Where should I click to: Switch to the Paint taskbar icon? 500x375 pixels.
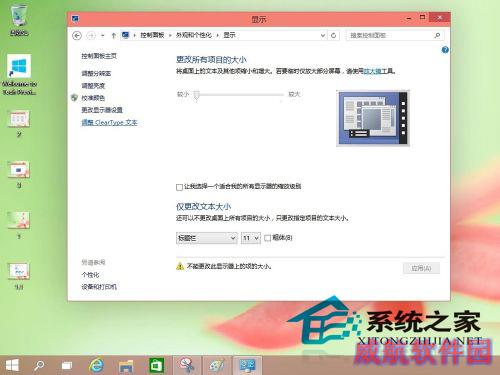coord(217,365)
